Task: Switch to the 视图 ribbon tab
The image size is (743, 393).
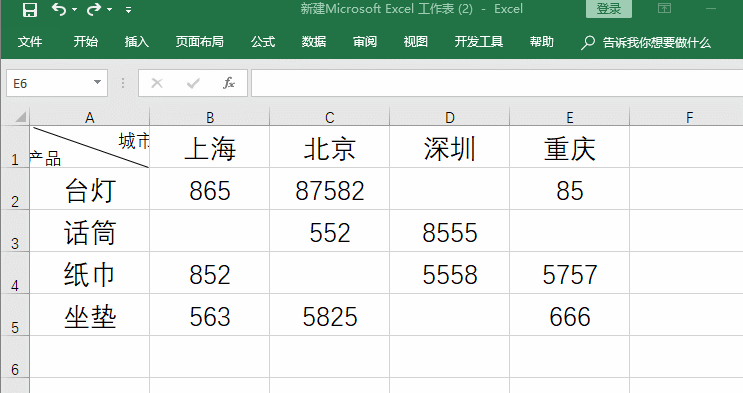Action: pos(416,42)
